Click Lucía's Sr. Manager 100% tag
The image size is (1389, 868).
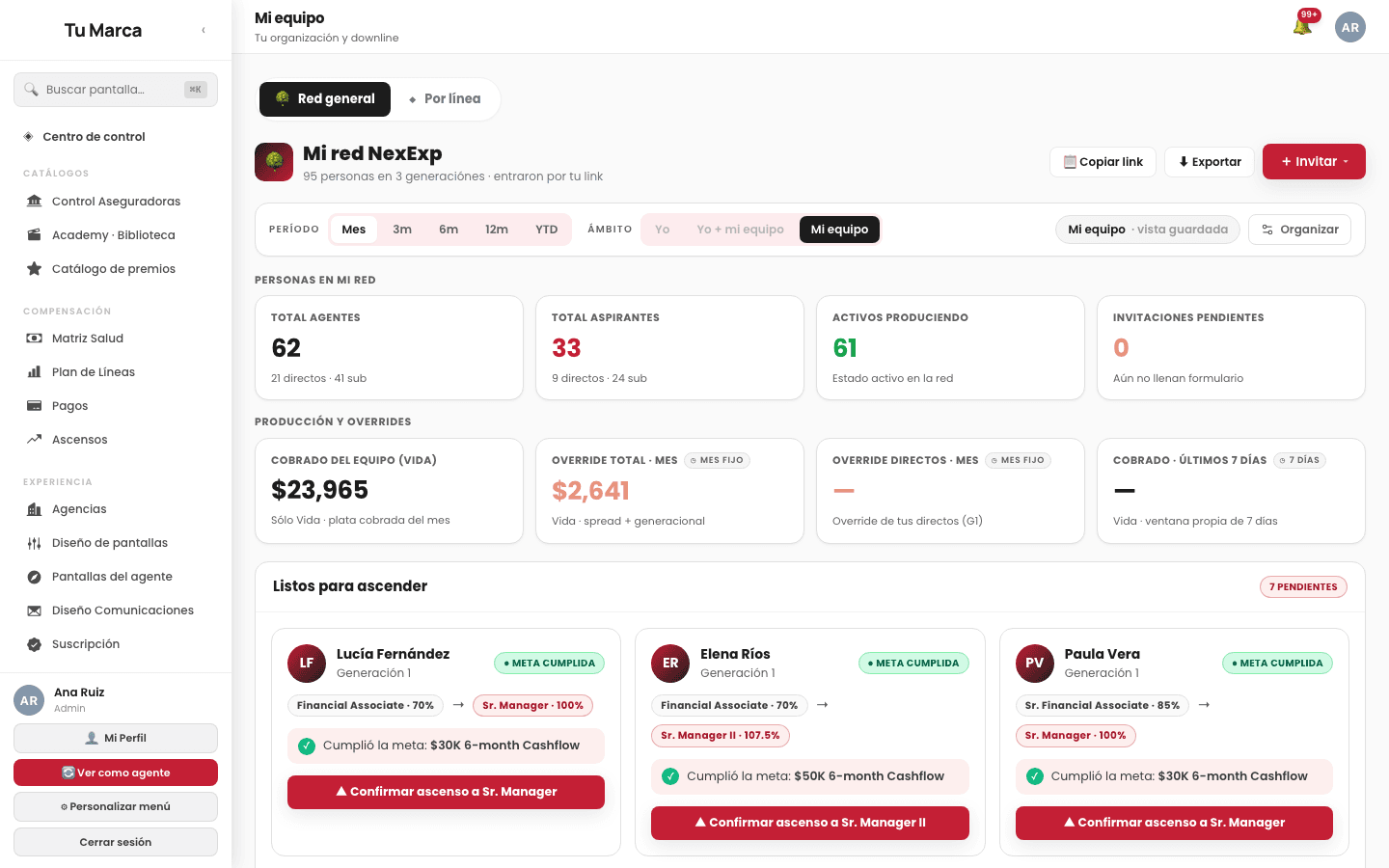pos(532,706)
